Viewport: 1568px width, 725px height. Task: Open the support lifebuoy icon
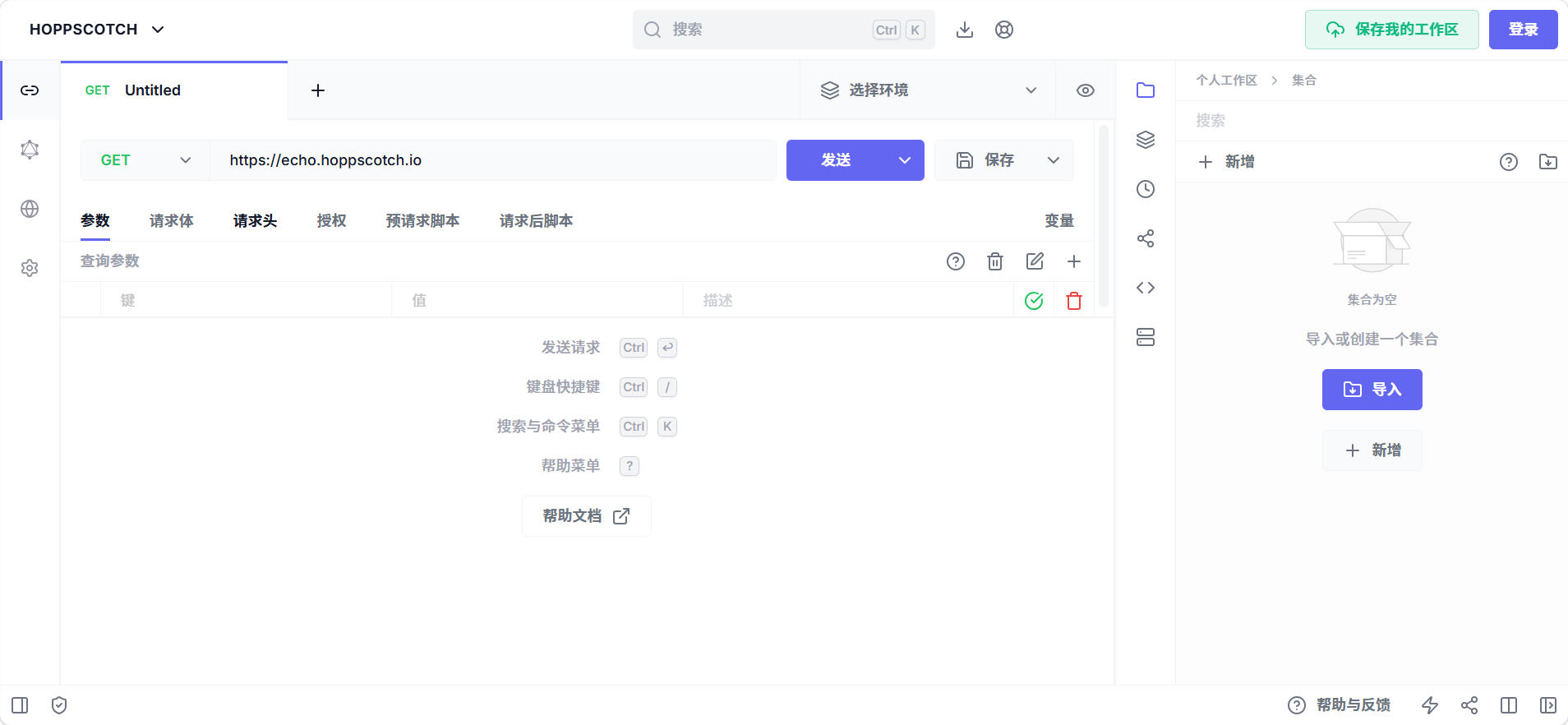tap(1004, 30)
